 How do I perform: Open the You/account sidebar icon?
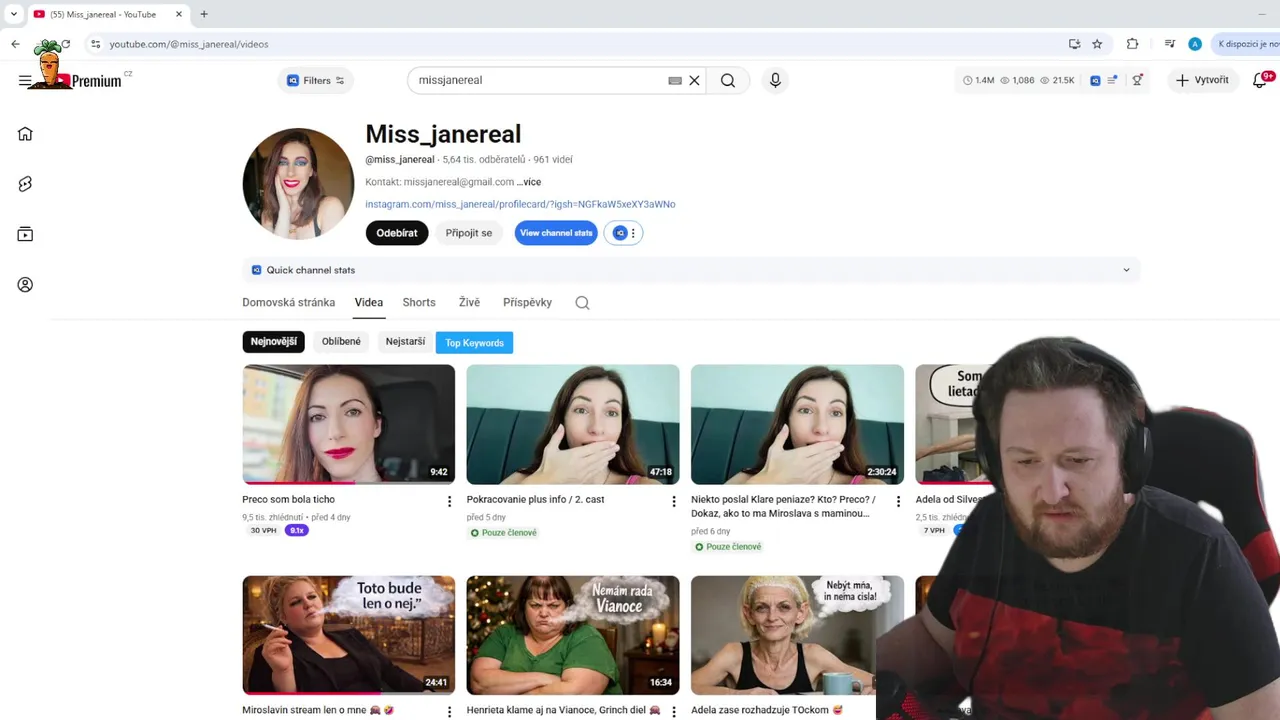(x=25, y=285)
